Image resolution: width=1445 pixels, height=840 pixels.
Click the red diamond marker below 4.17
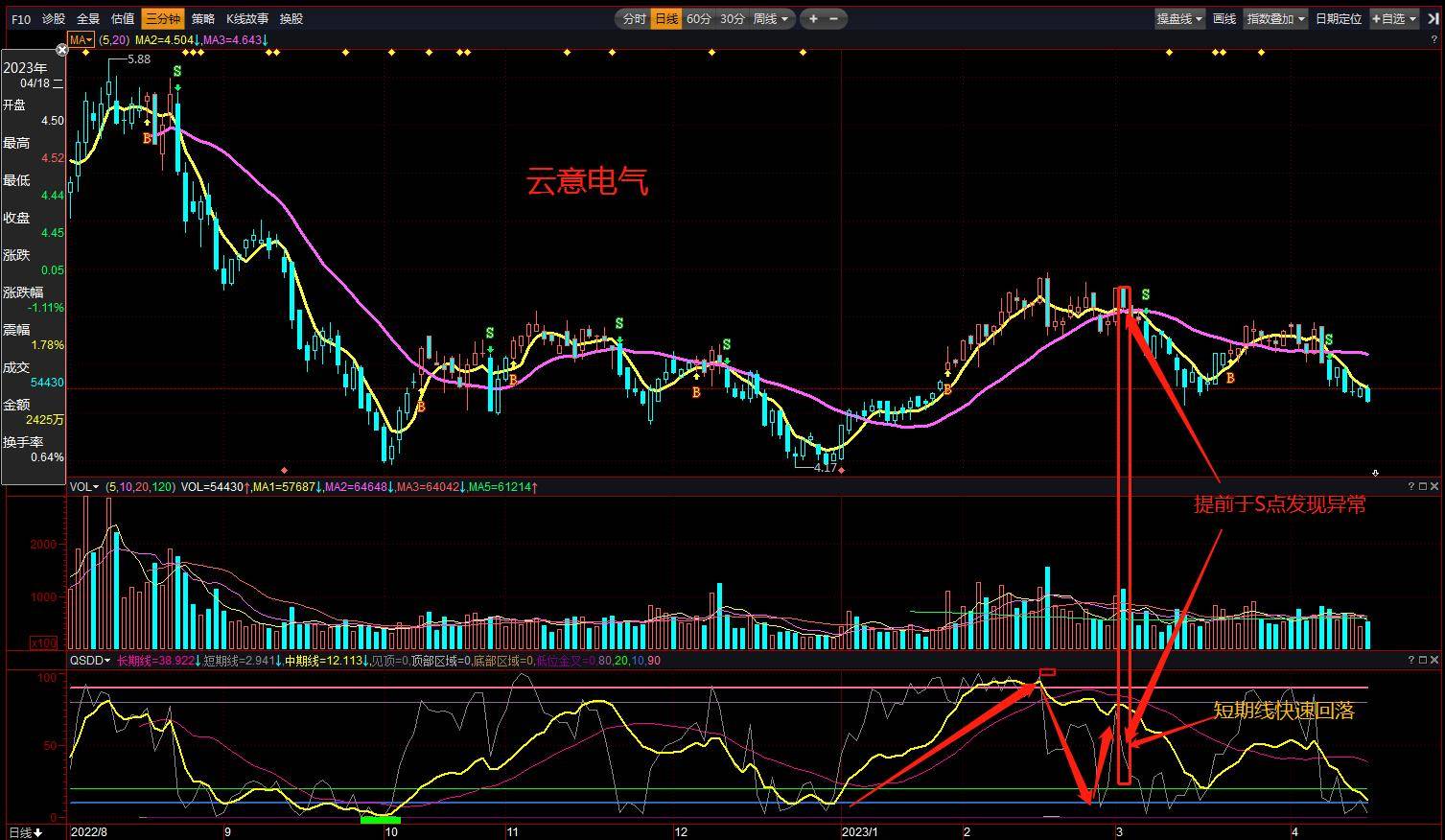841,471
